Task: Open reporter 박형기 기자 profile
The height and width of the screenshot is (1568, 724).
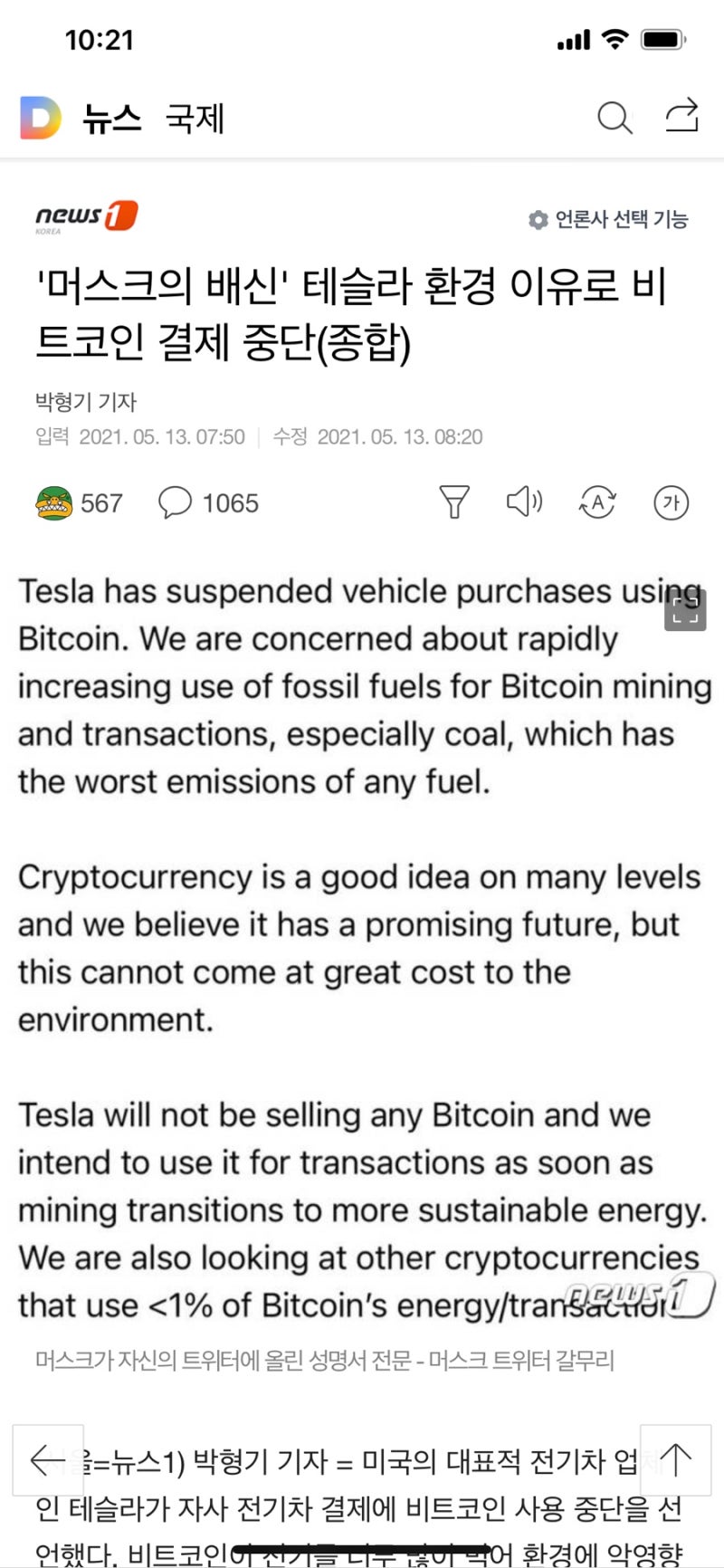Action: click(x=86, y=401)
